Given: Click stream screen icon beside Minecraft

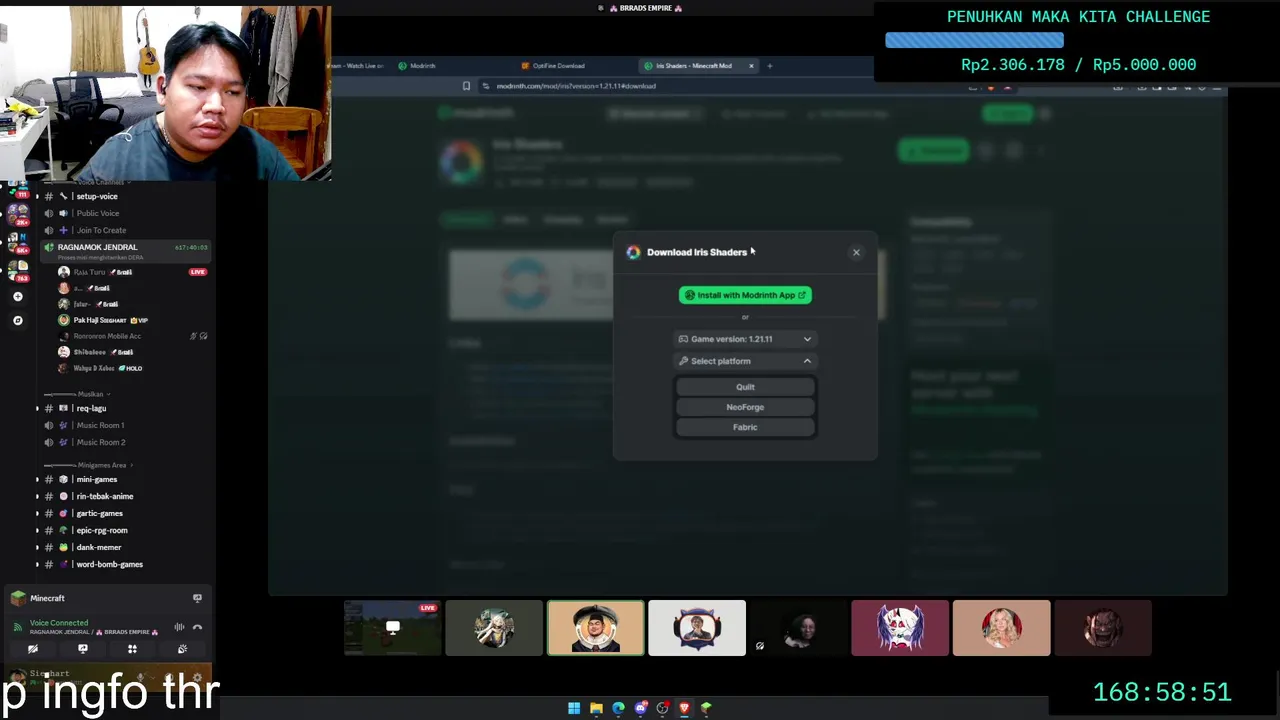Looking at the screenshot, I should coord(197,598).
